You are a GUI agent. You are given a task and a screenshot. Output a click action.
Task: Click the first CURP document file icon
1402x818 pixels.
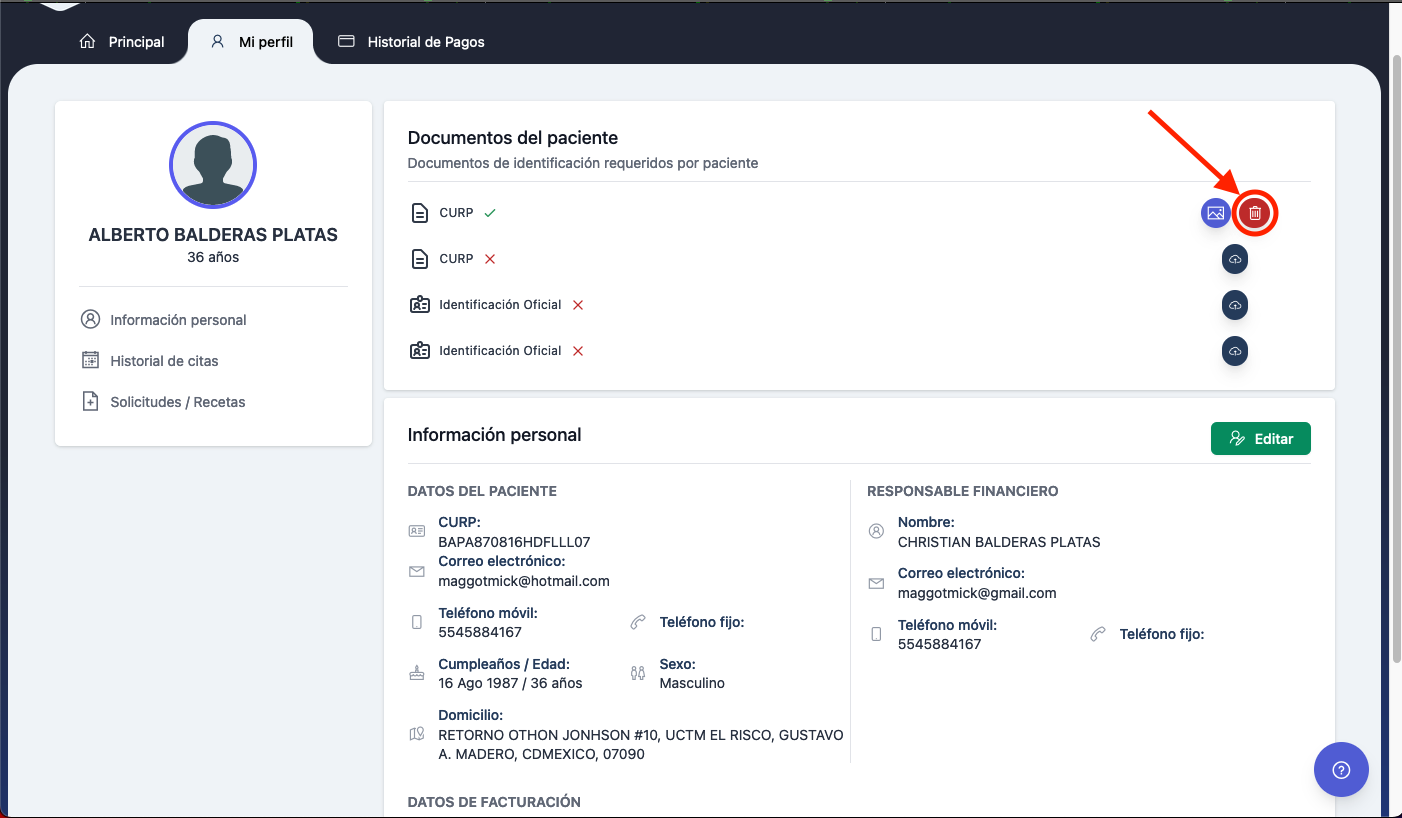click(x=420, y=213)
